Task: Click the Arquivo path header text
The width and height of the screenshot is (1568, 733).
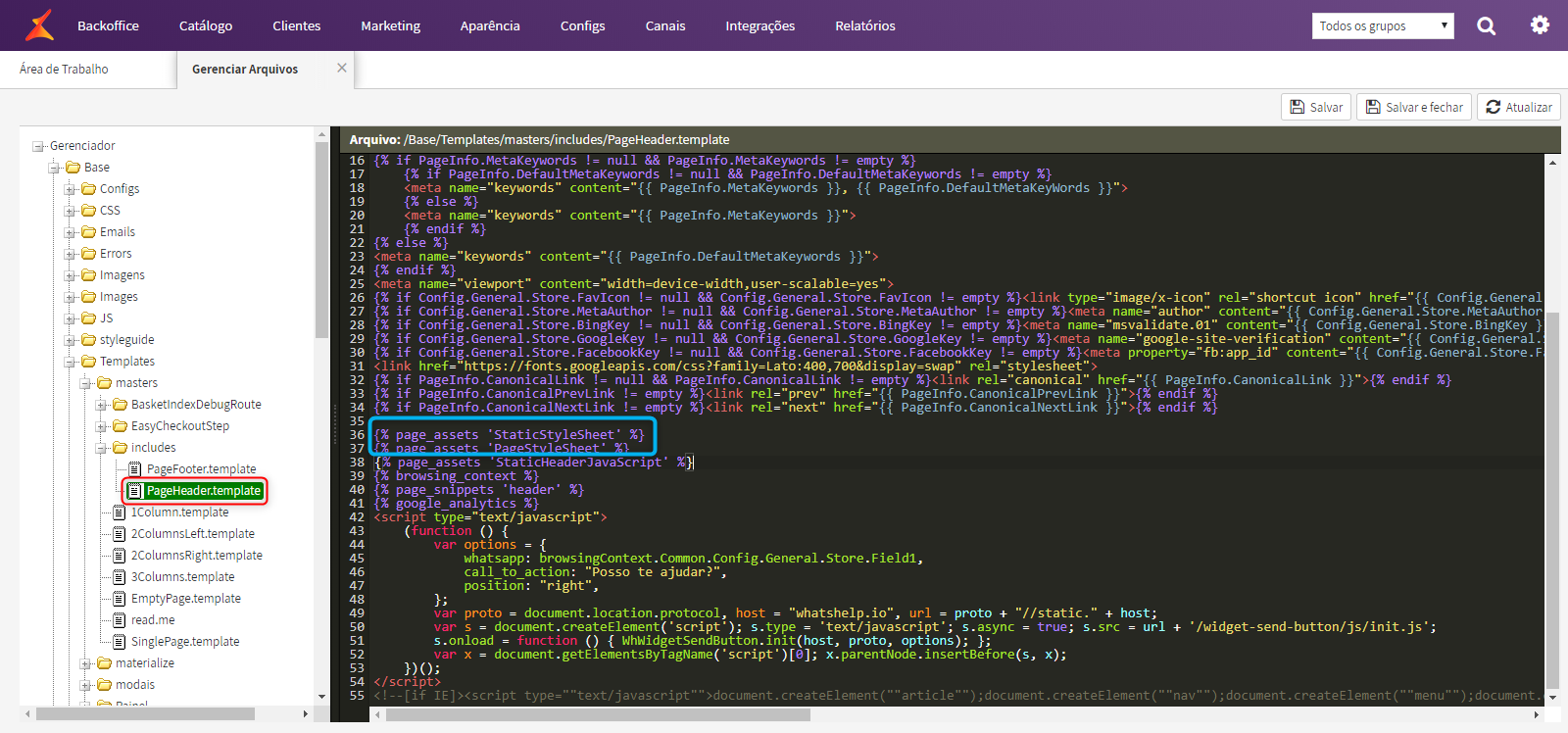Action: pos(539,139)
